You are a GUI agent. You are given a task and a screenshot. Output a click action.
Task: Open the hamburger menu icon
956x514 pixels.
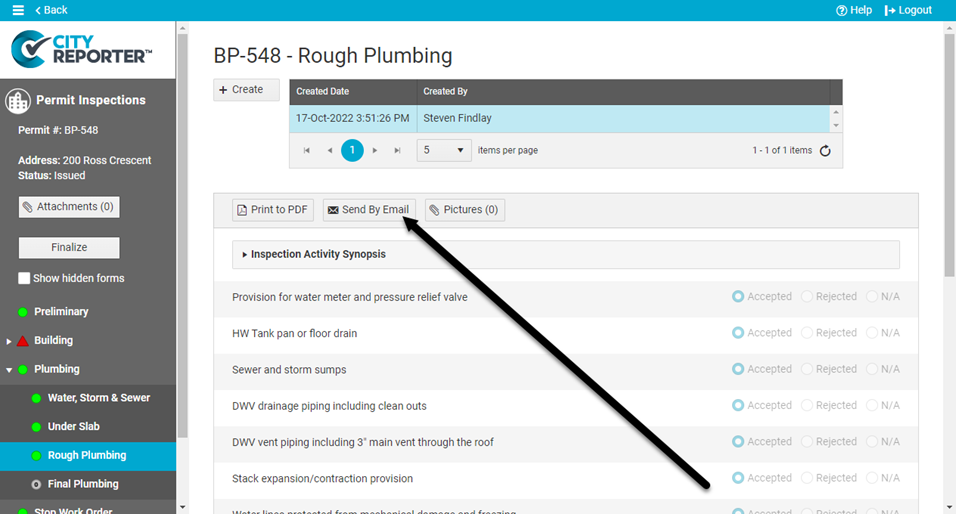click(18, 10)
